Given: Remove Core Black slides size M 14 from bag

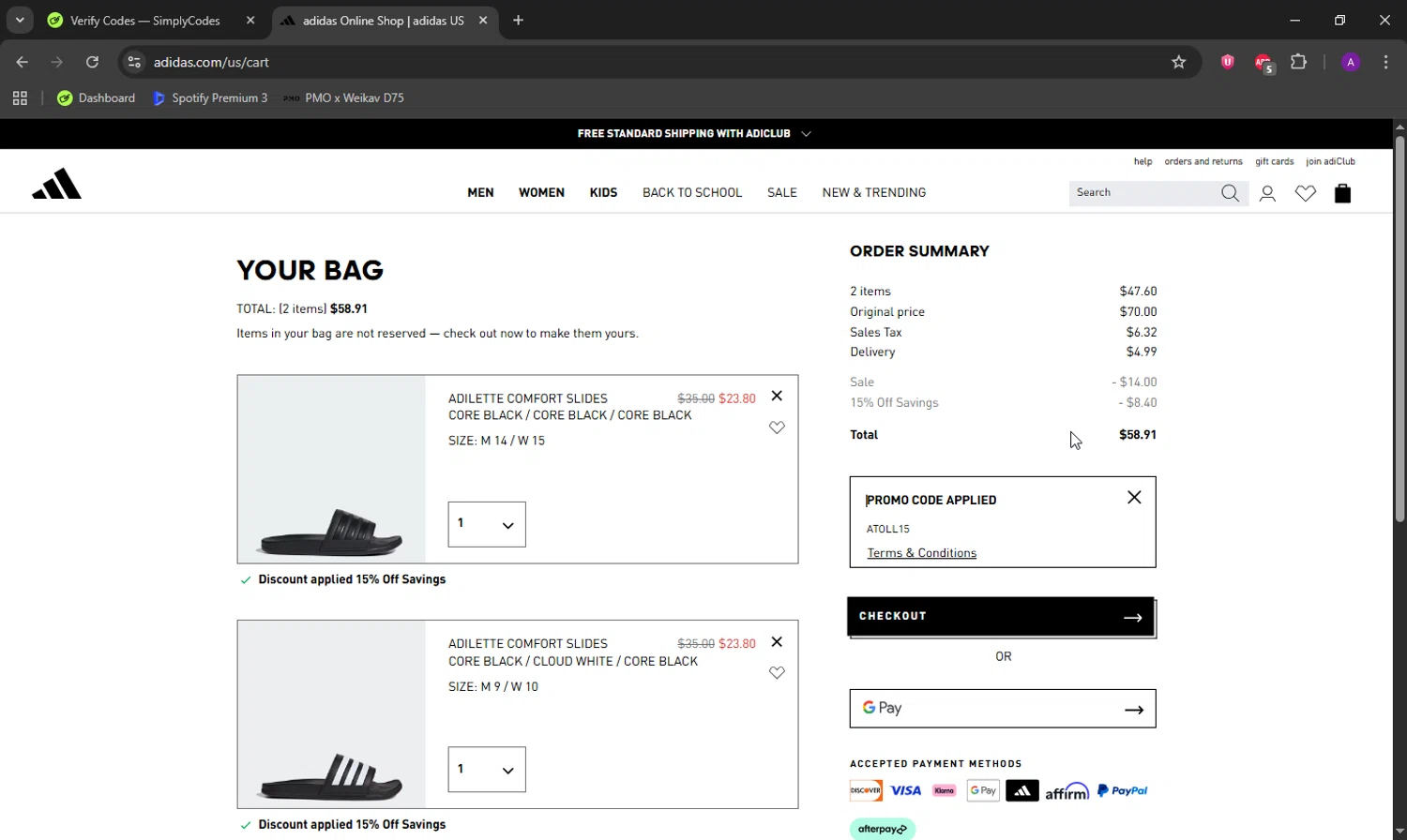Looking at the screenshot, I should pos(777,396).
